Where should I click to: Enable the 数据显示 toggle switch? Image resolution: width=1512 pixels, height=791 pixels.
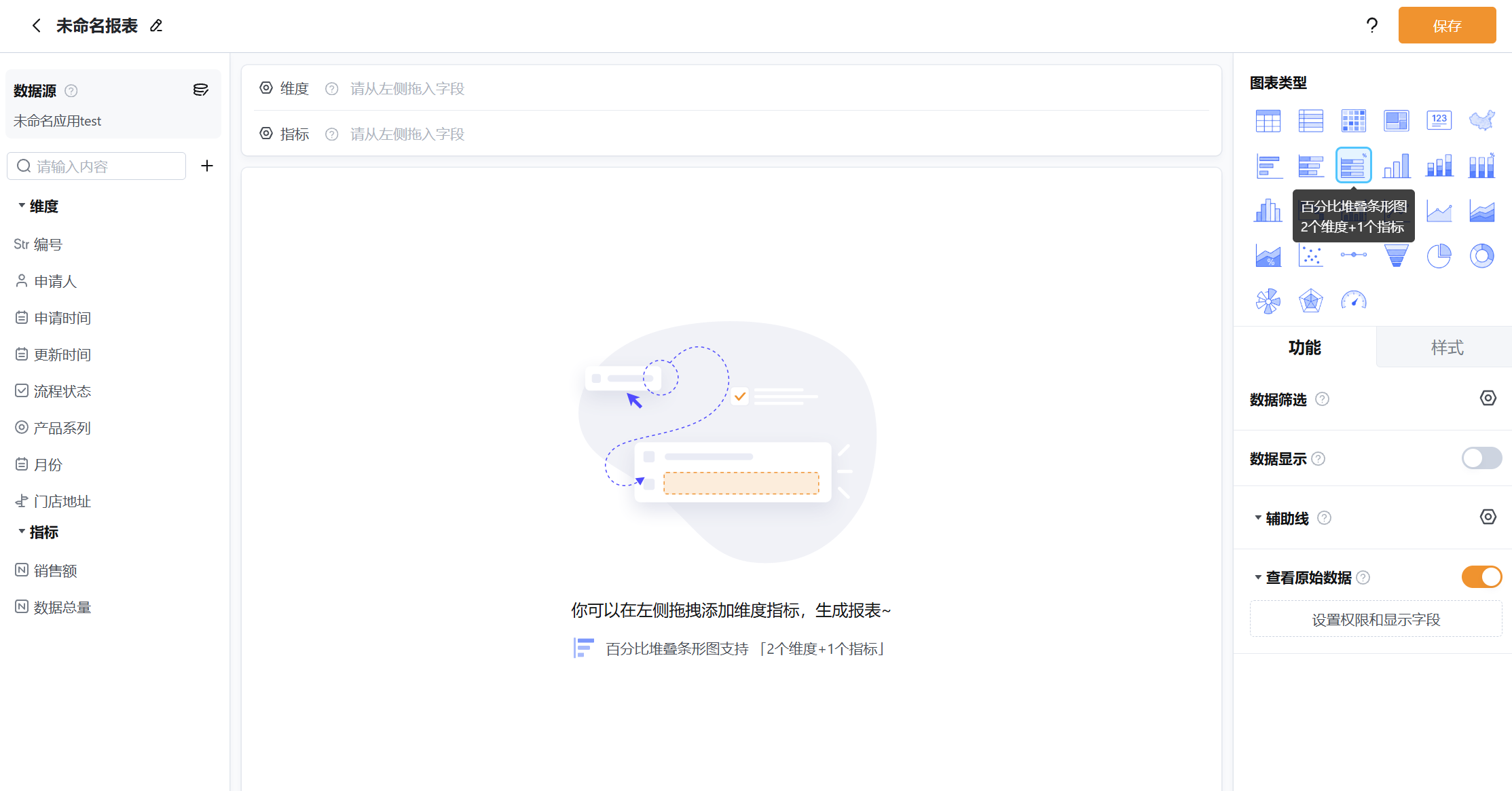click(1481, 458)
